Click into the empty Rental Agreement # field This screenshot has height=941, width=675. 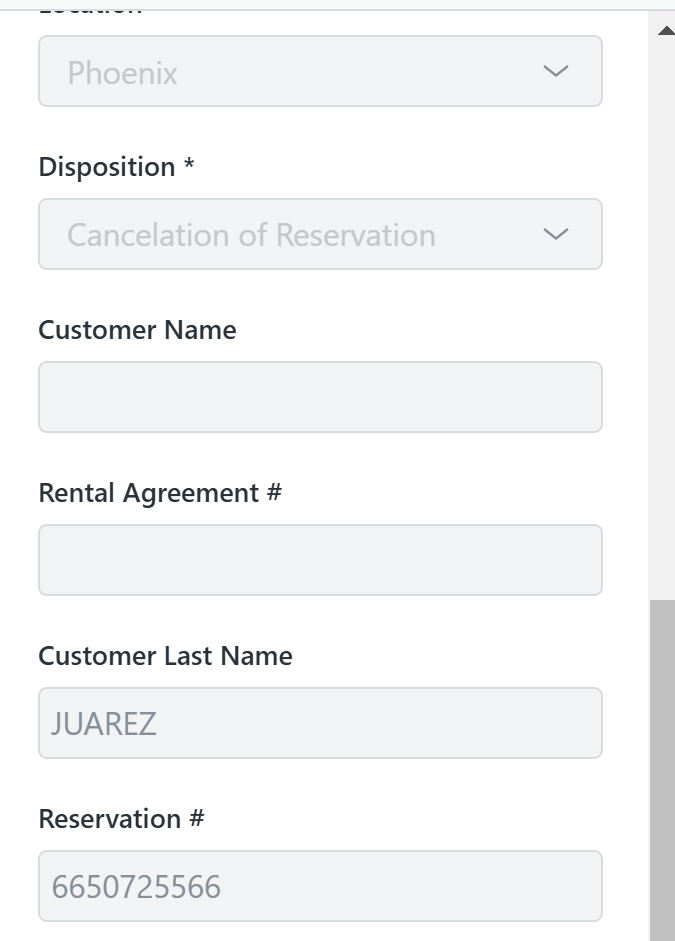click(320, 560)
